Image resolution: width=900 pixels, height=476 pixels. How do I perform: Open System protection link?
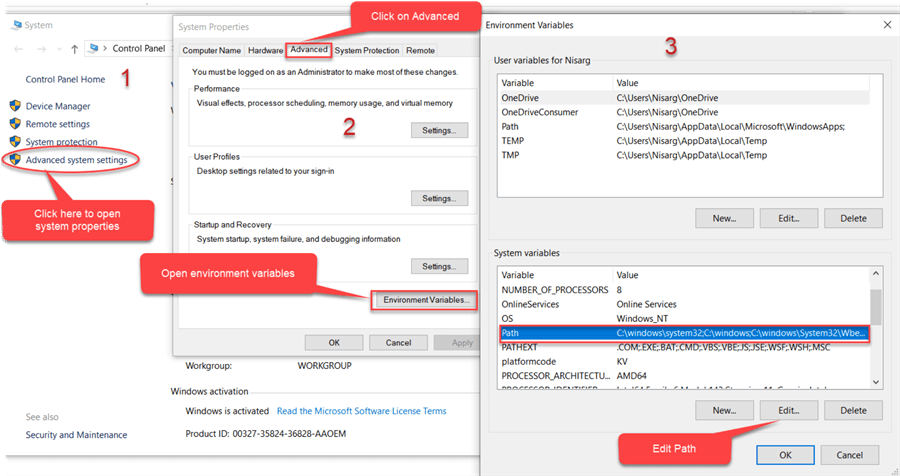click(61, 141)
